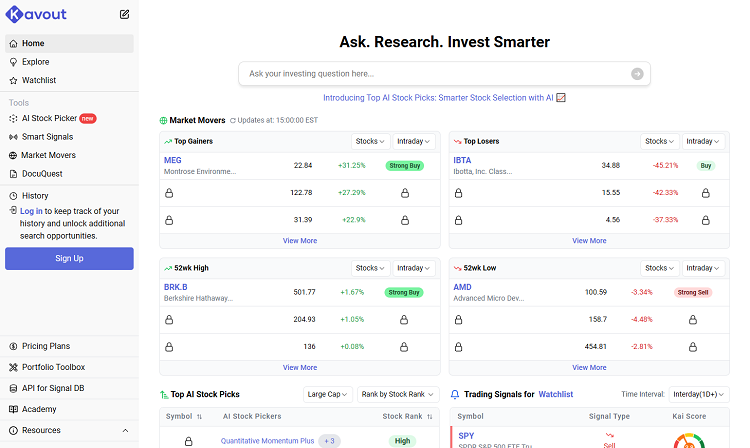Open Intraday dropdown in Top Gainers
The image size is (750, 448).
click(x=413, y=142)
